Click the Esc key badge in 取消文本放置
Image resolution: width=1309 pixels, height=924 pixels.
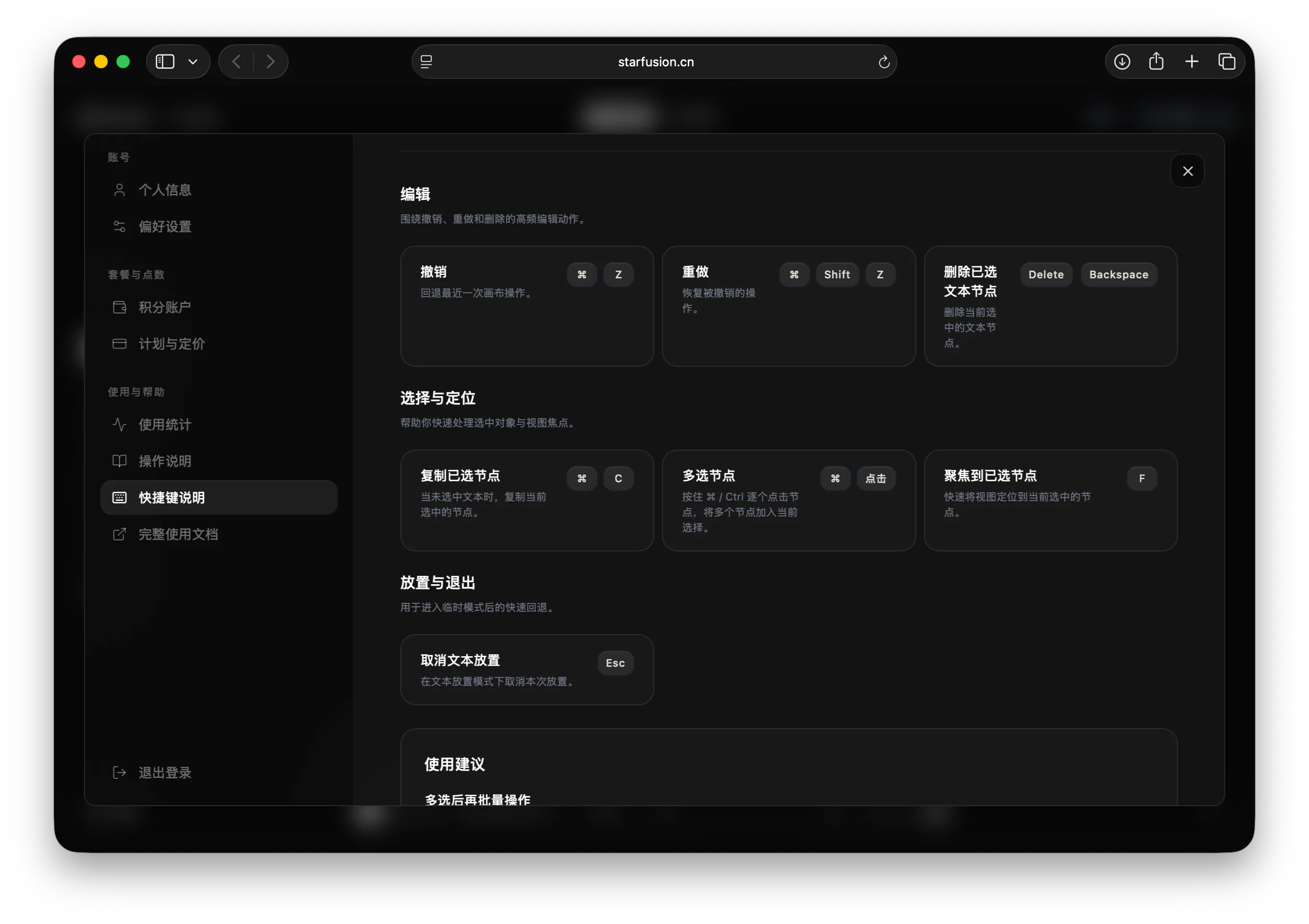pos(615,663)
